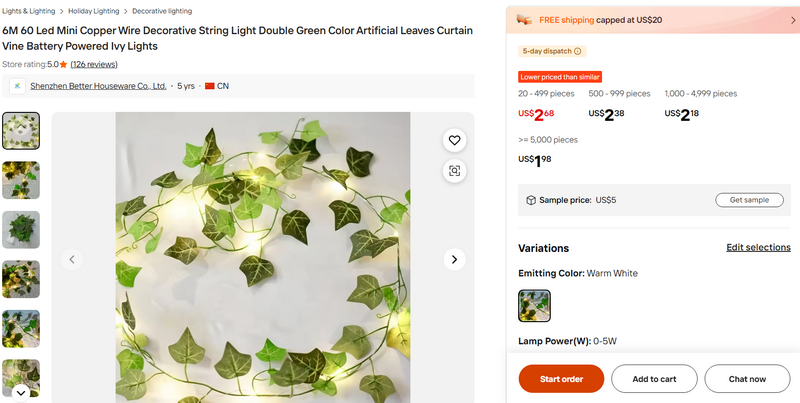Click the Shenzhen Better Houseware store logo
Screen dimensions: 800x403
coord(17,86)
